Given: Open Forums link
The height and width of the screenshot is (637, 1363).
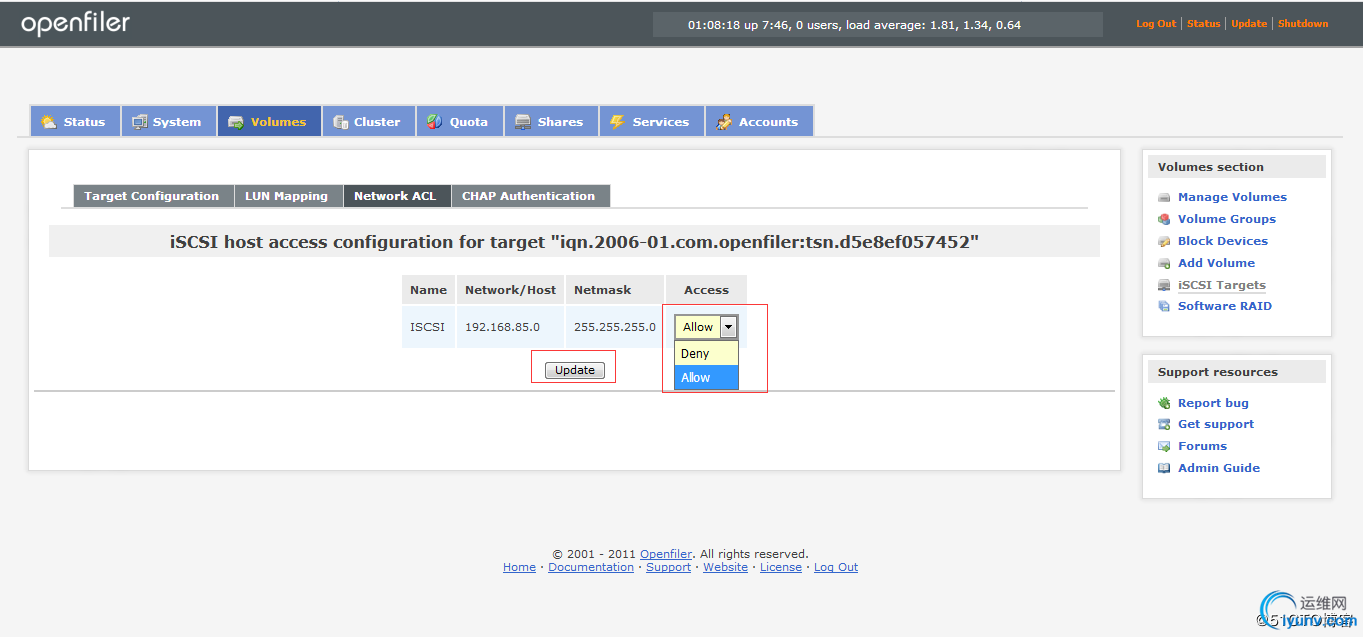Looking at the screenshot, I should (1202, 446).
